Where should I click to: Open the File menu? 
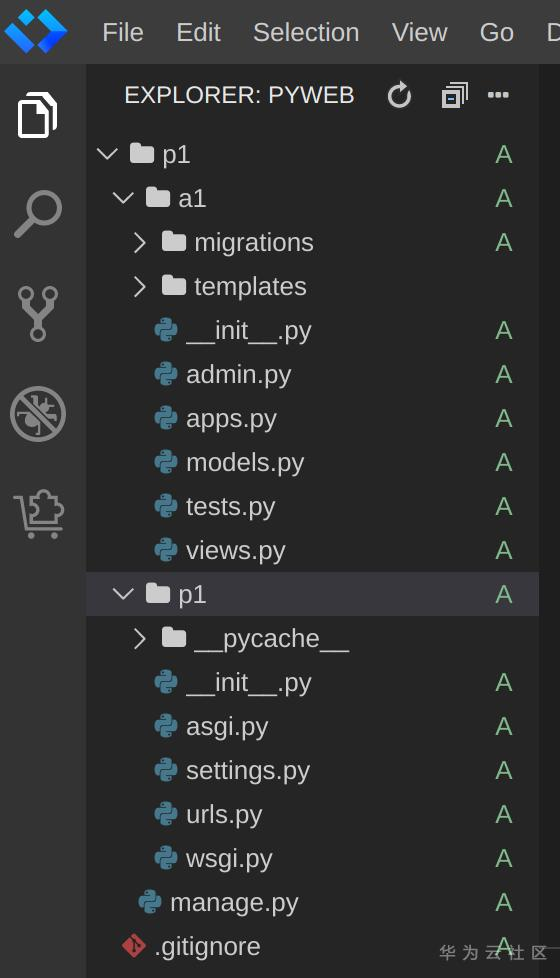point(123,32)
